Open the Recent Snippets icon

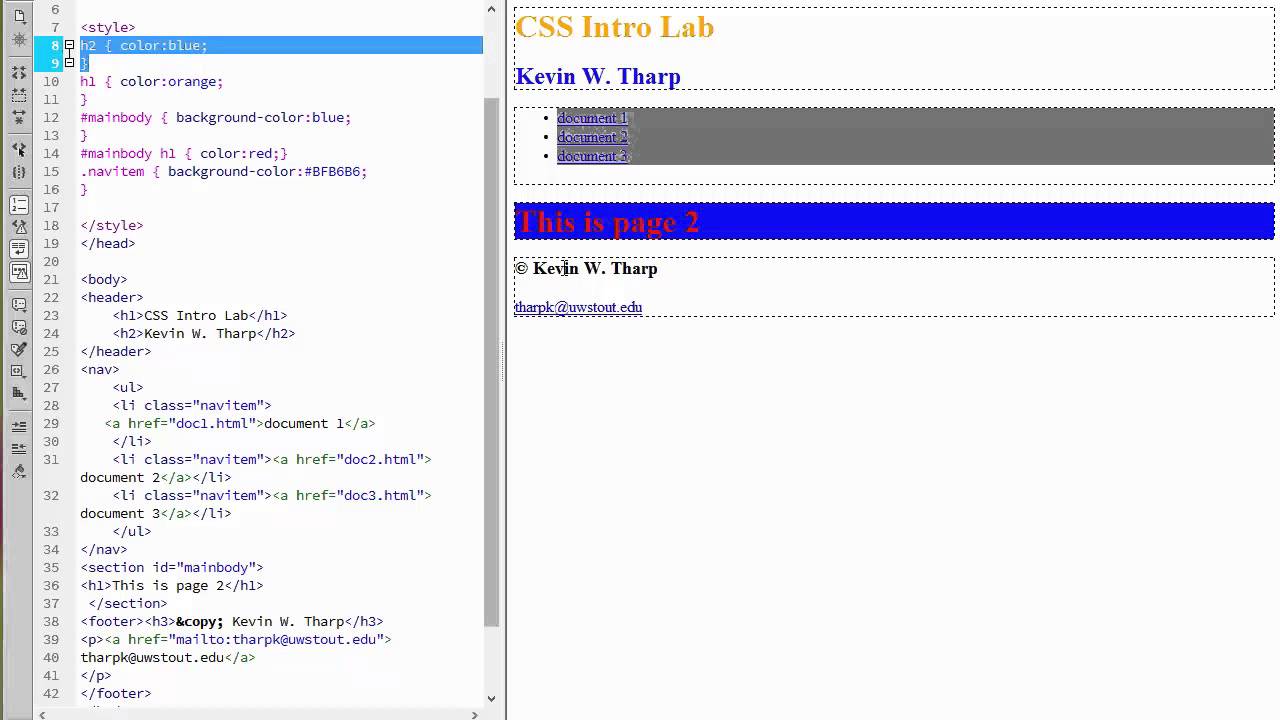pos(19,371)
